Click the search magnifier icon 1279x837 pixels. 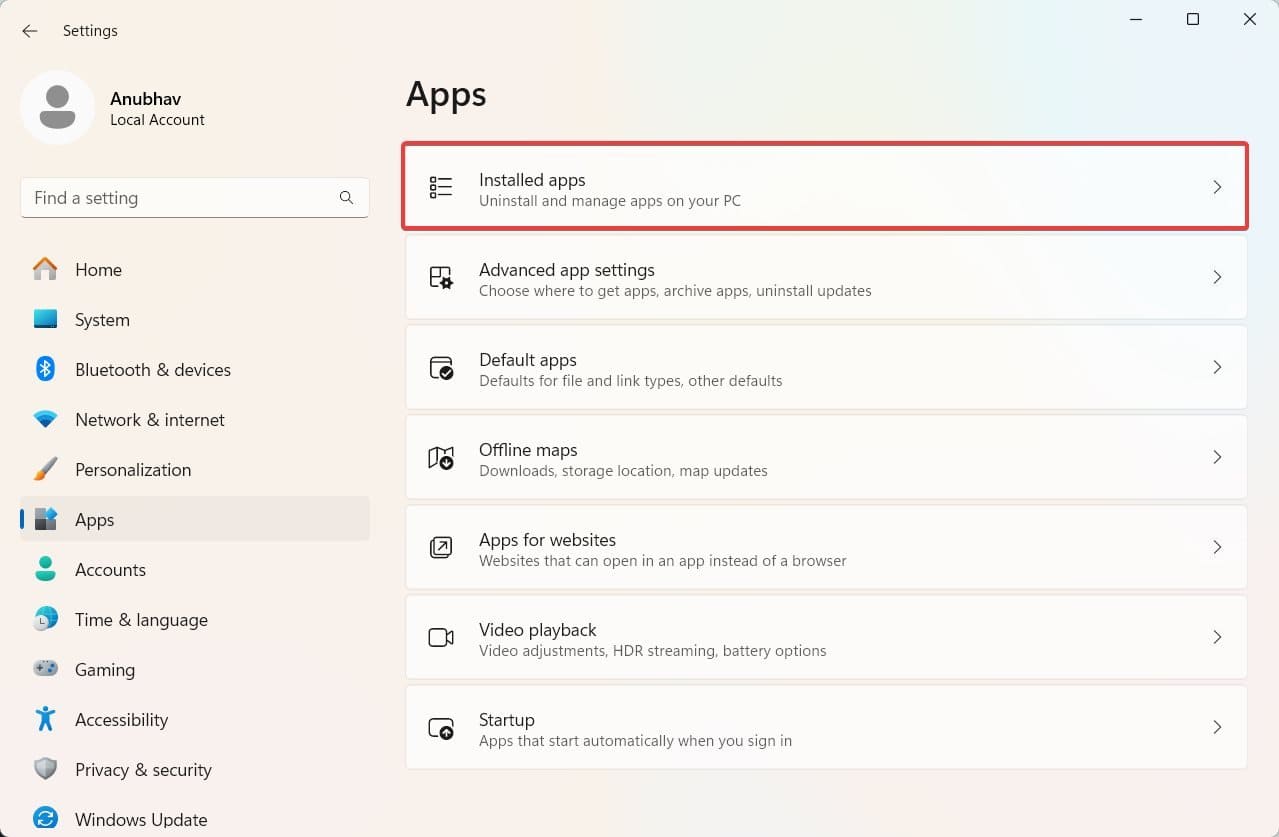(346, 198)
